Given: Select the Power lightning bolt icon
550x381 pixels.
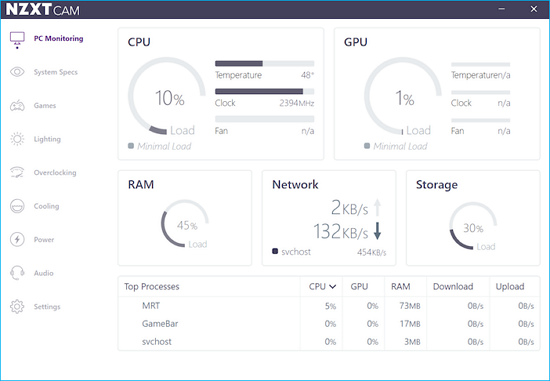Looking at the screenshot, I should [17, 239].
